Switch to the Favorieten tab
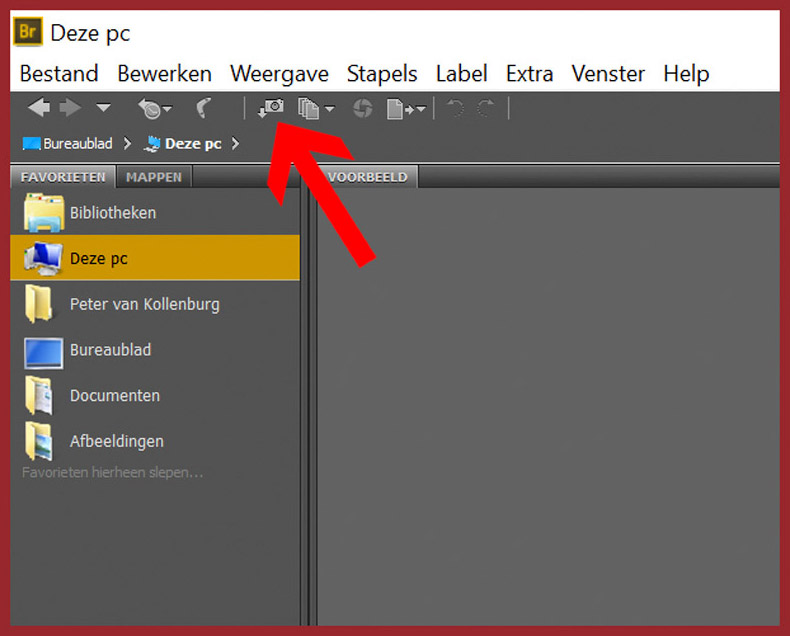790x636 pixels. [63, 177]
